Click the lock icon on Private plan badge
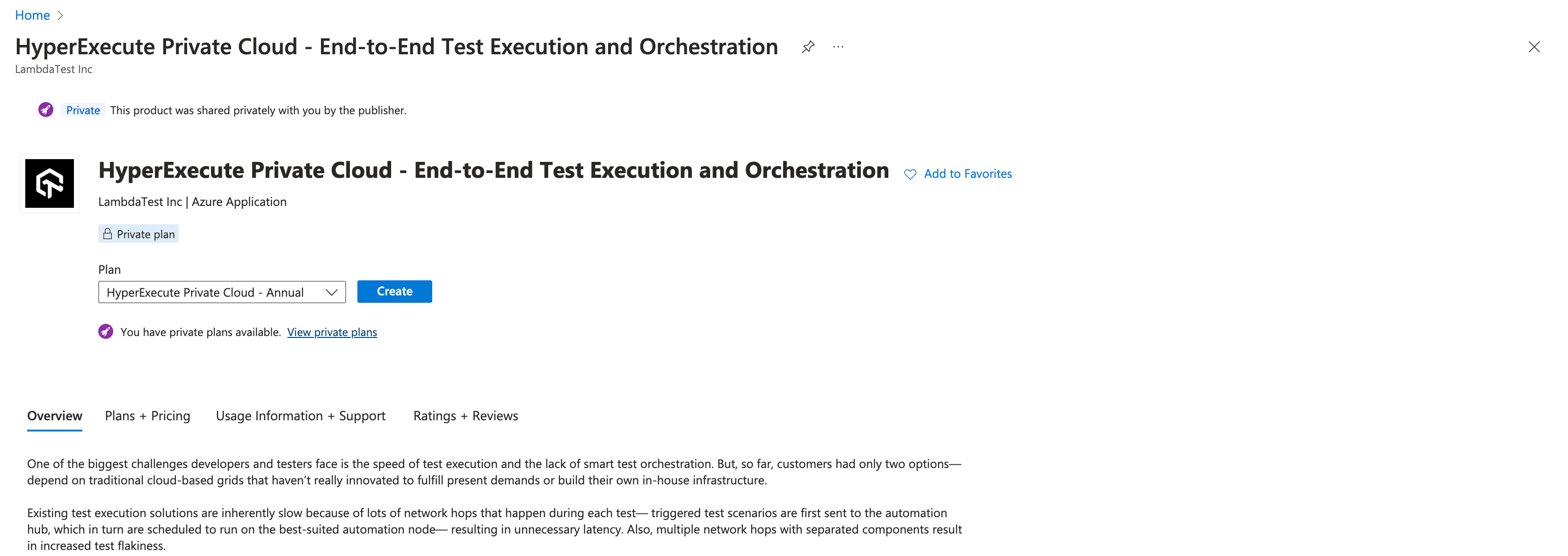This screenshot has width=1568, height=556. [108, 234]
